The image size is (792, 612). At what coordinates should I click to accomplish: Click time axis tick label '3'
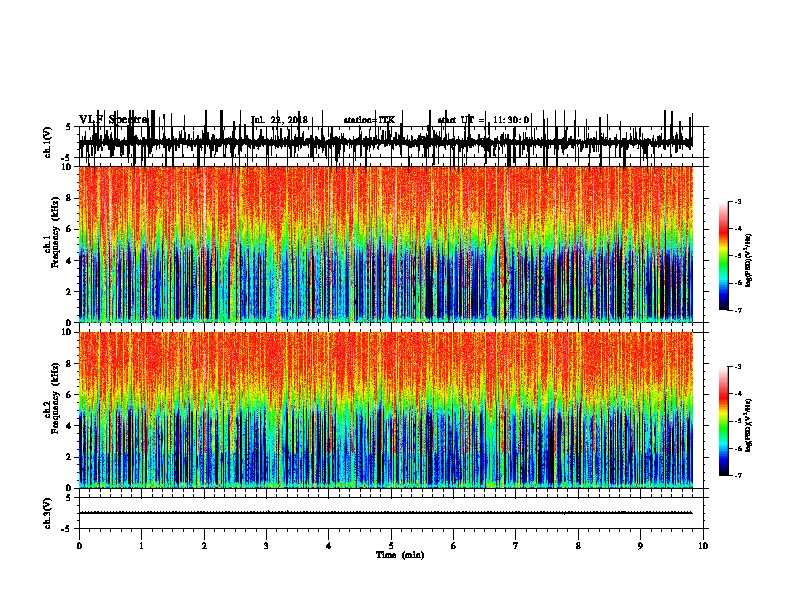click(x=266, y=545)
